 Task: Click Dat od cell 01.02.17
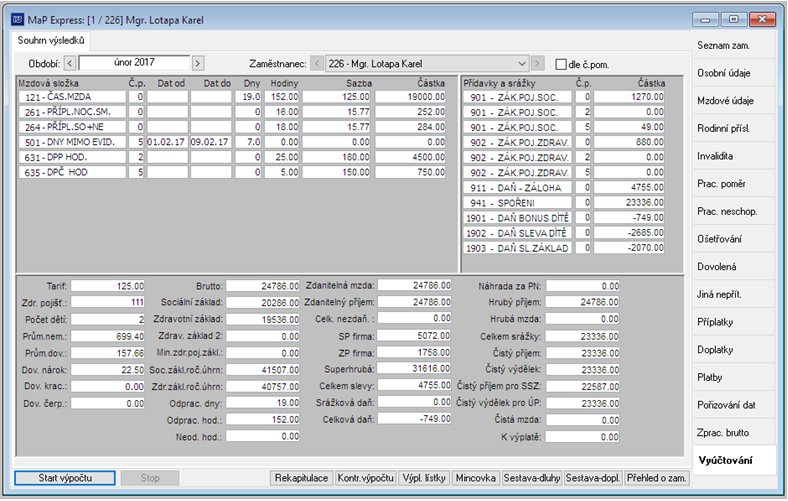tap(167, 142)
